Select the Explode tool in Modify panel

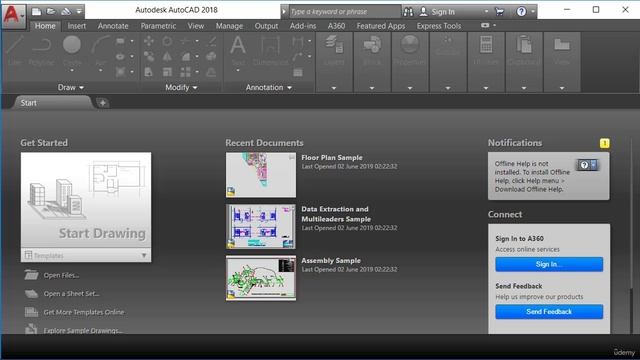[211, 57]
